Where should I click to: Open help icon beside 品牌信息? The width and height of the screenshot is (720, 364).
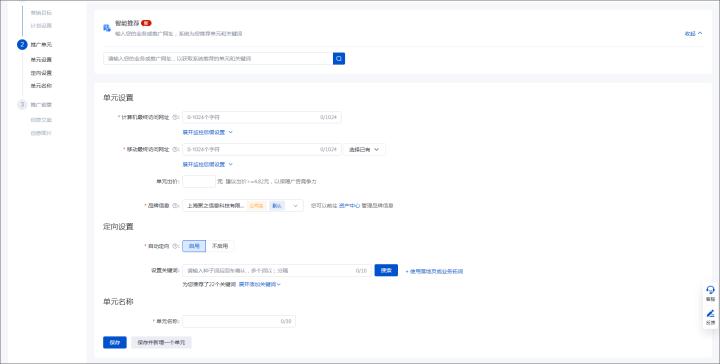[x=174, y=206]
